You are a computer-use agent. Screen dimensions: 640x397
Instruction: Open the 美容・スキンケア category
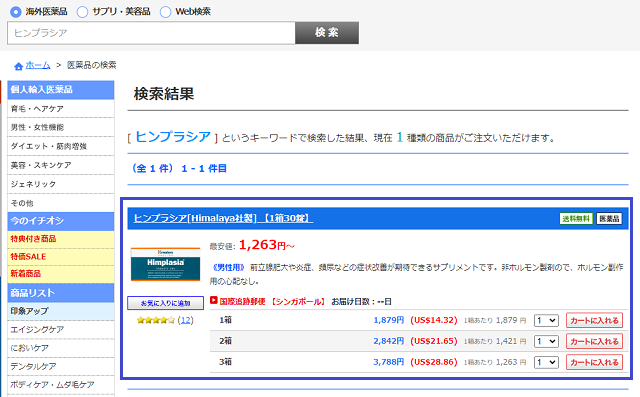(61, 165)
